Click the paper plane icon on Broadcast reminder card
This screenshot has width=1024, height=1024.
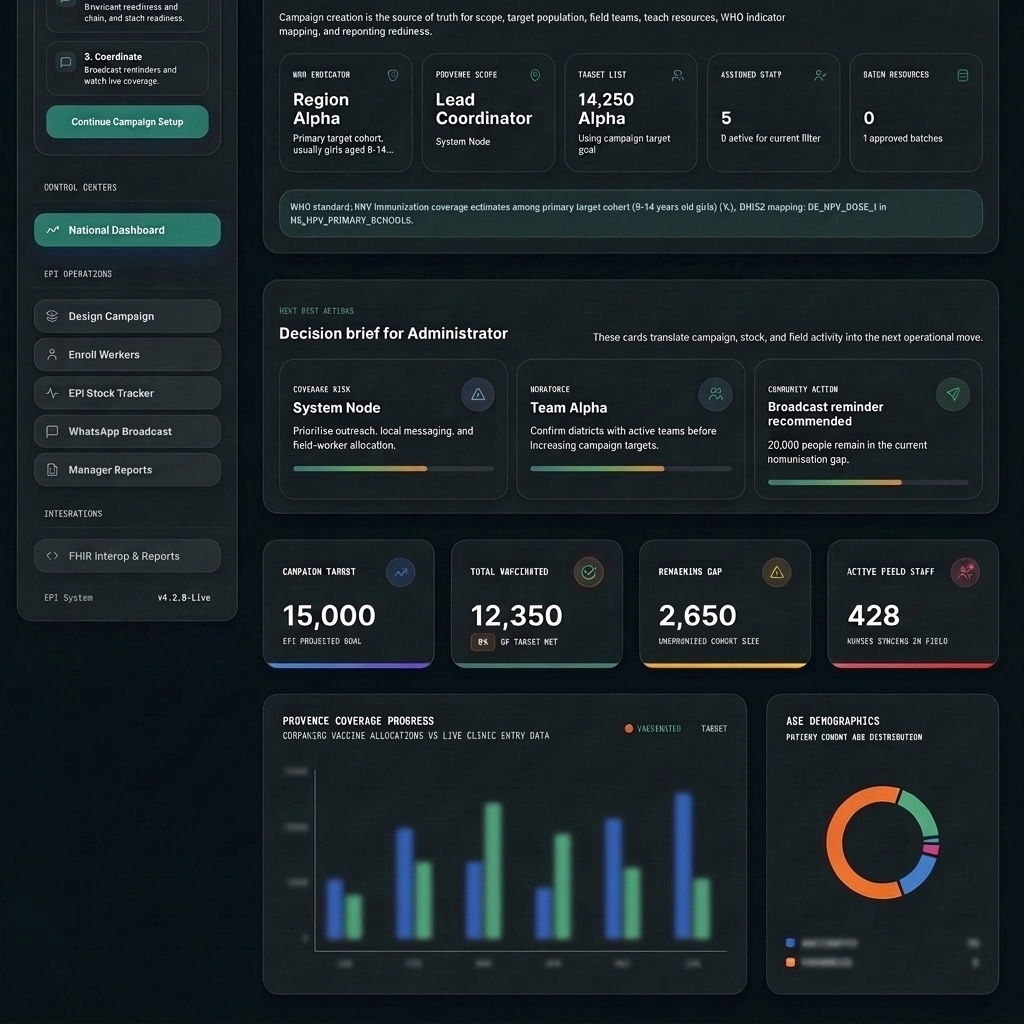(x=953, y=394)
